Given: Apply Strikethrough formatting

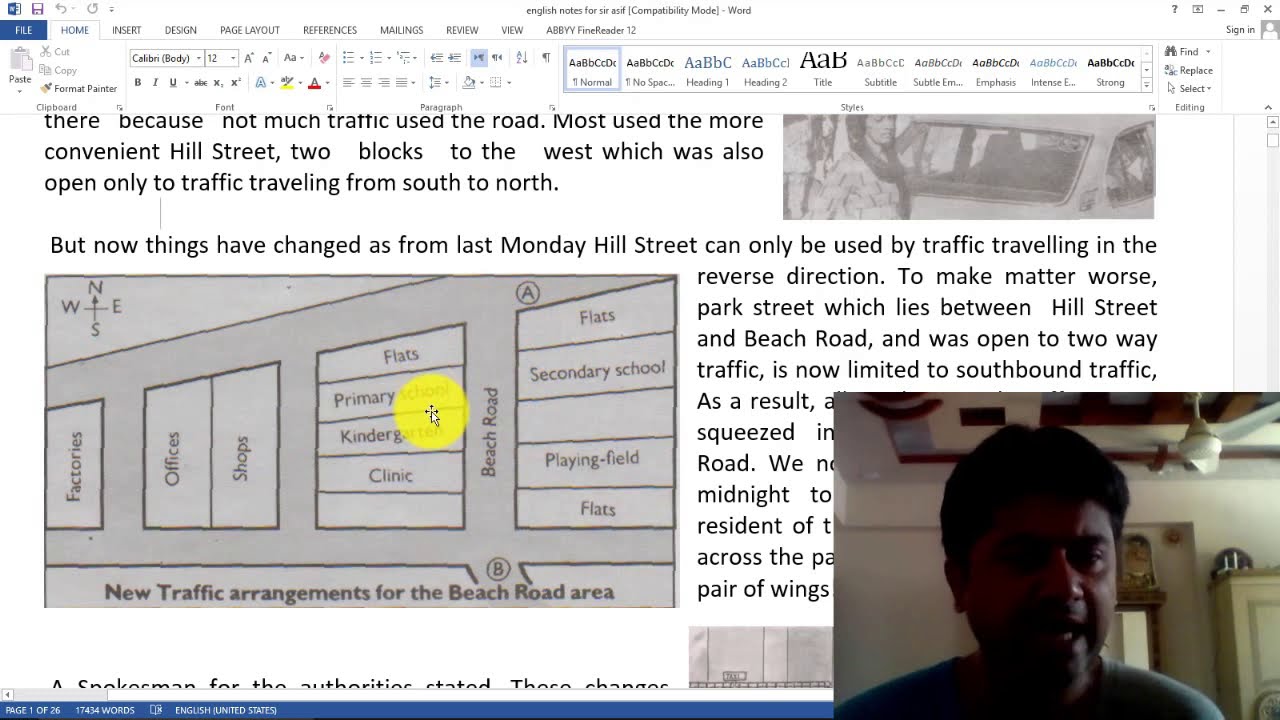Looking at the screenshot, I should pyautogui.click(x=200, y=82).
